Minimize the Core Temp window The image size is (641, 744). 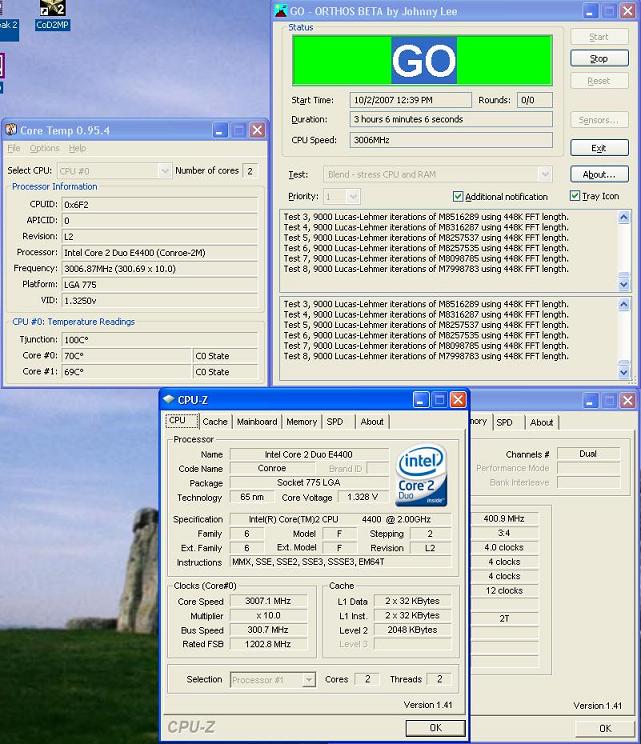click(x=219, y=130)
